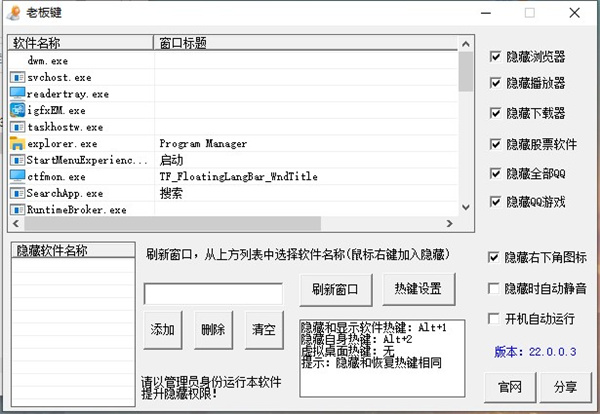The image size is (600, 414).
Task: Select the dwm.exe row
Action: [x=233, y=60]
